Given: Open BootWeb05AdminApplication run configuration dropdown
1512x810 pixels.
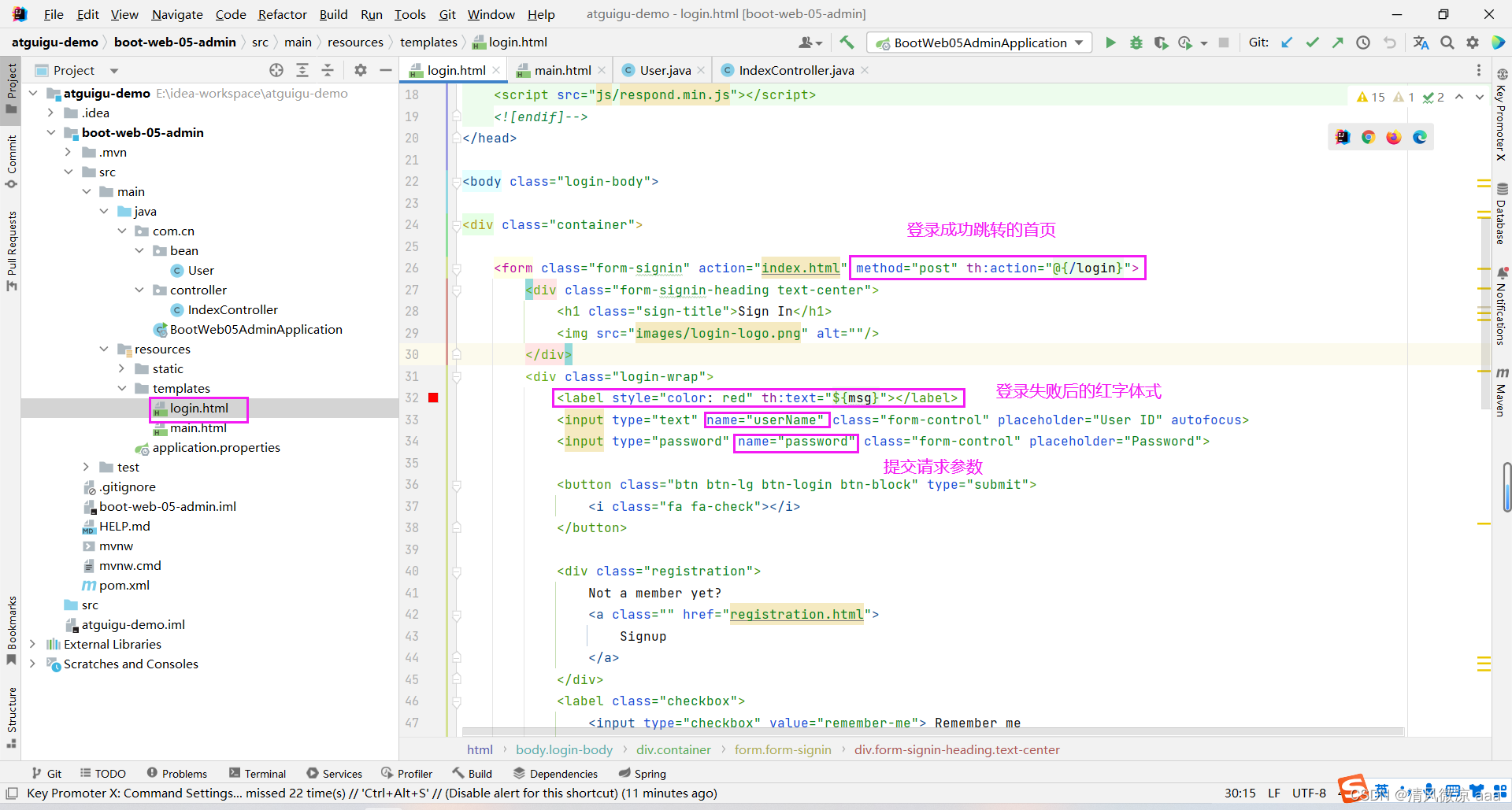Looking at the screenshot, I should tap(979, 43).
